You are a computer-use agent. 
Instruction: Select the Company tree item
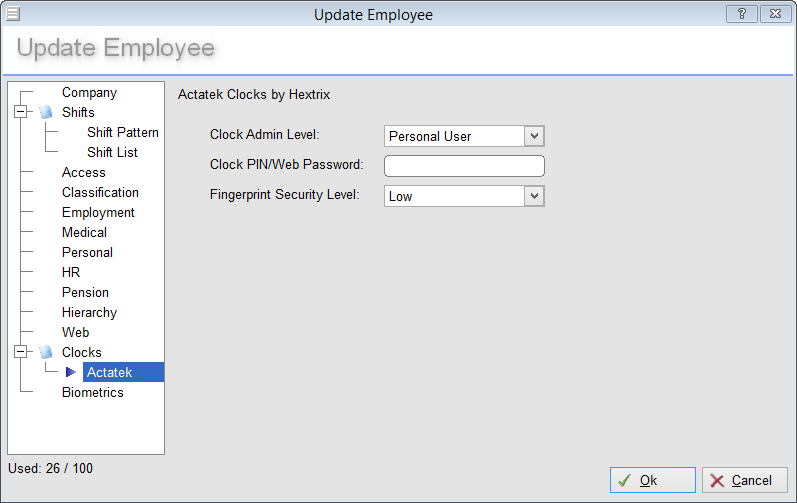tap(89, 92)
